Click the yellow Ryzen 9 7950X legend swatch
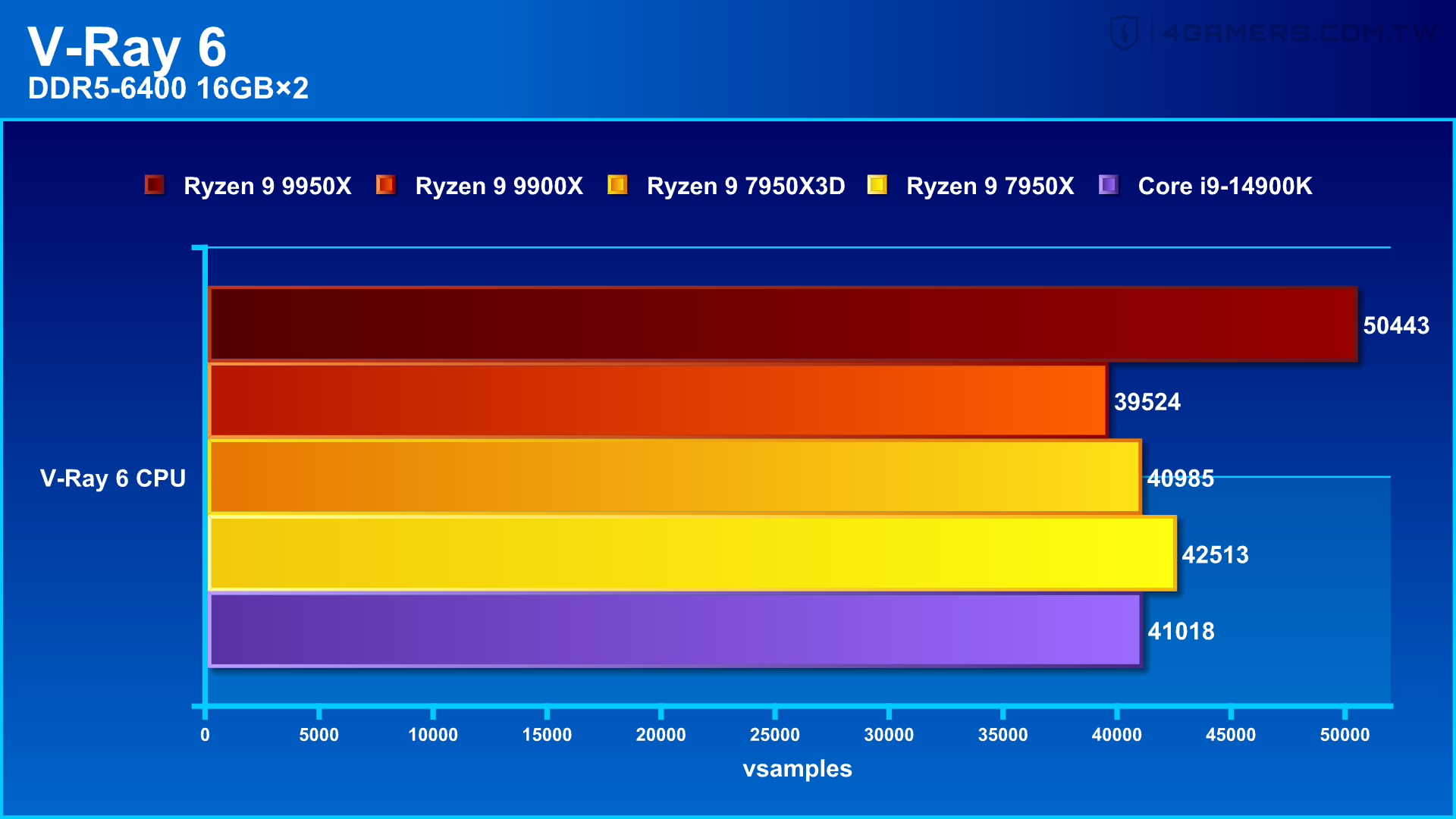The height and width of the screenshot is (819, 1456). pyautogui.click(x=877, y=185)
